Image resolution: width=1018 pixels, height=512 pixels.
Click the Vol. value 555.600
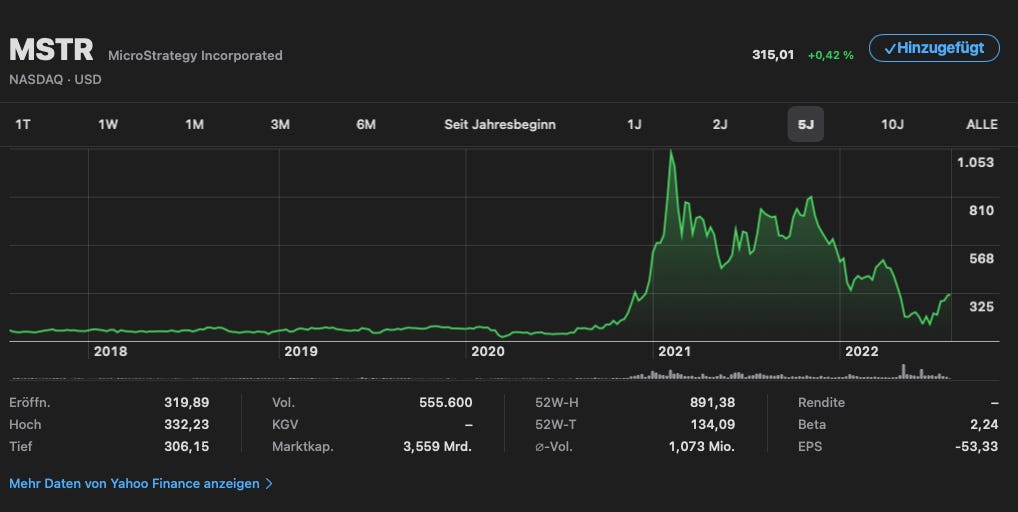coord(445,402)
